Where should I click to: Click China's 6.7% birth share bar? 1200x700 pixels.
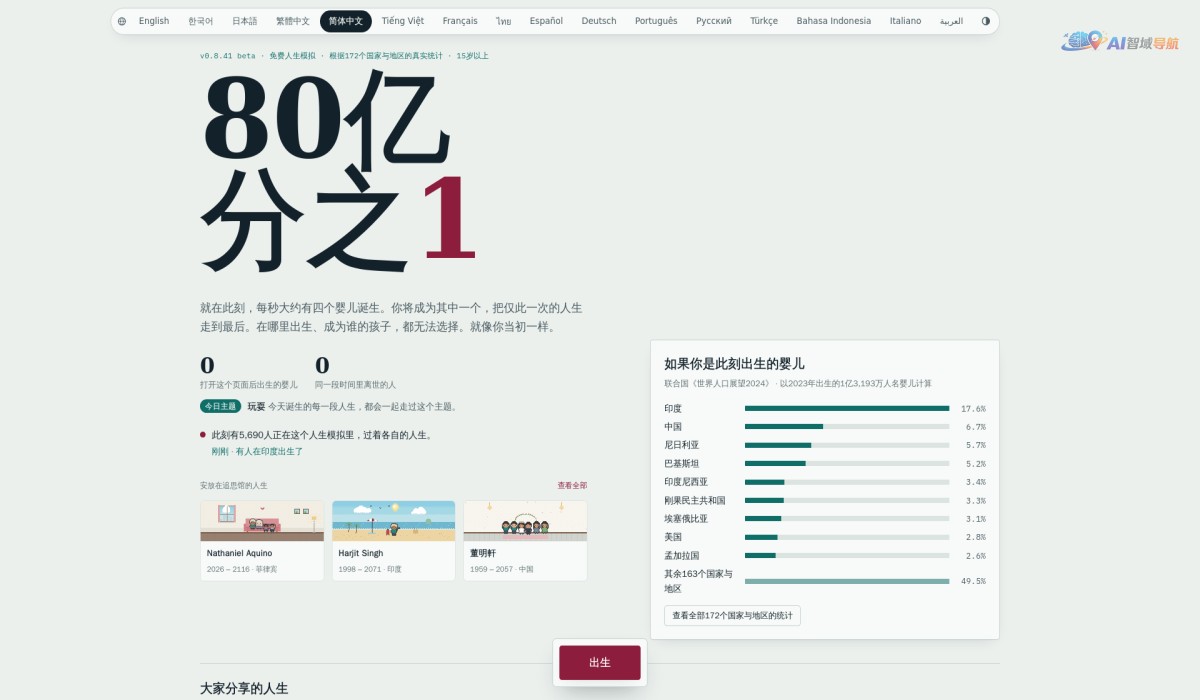click(x=847, y=426)
